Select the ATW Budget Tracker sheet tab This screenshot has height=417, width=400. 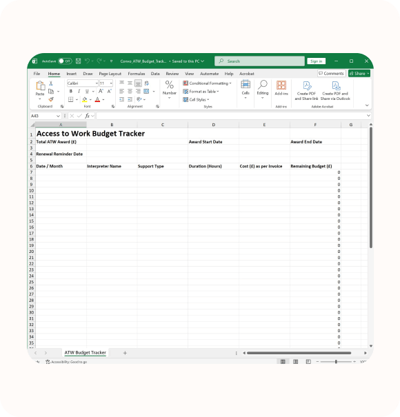85,352
